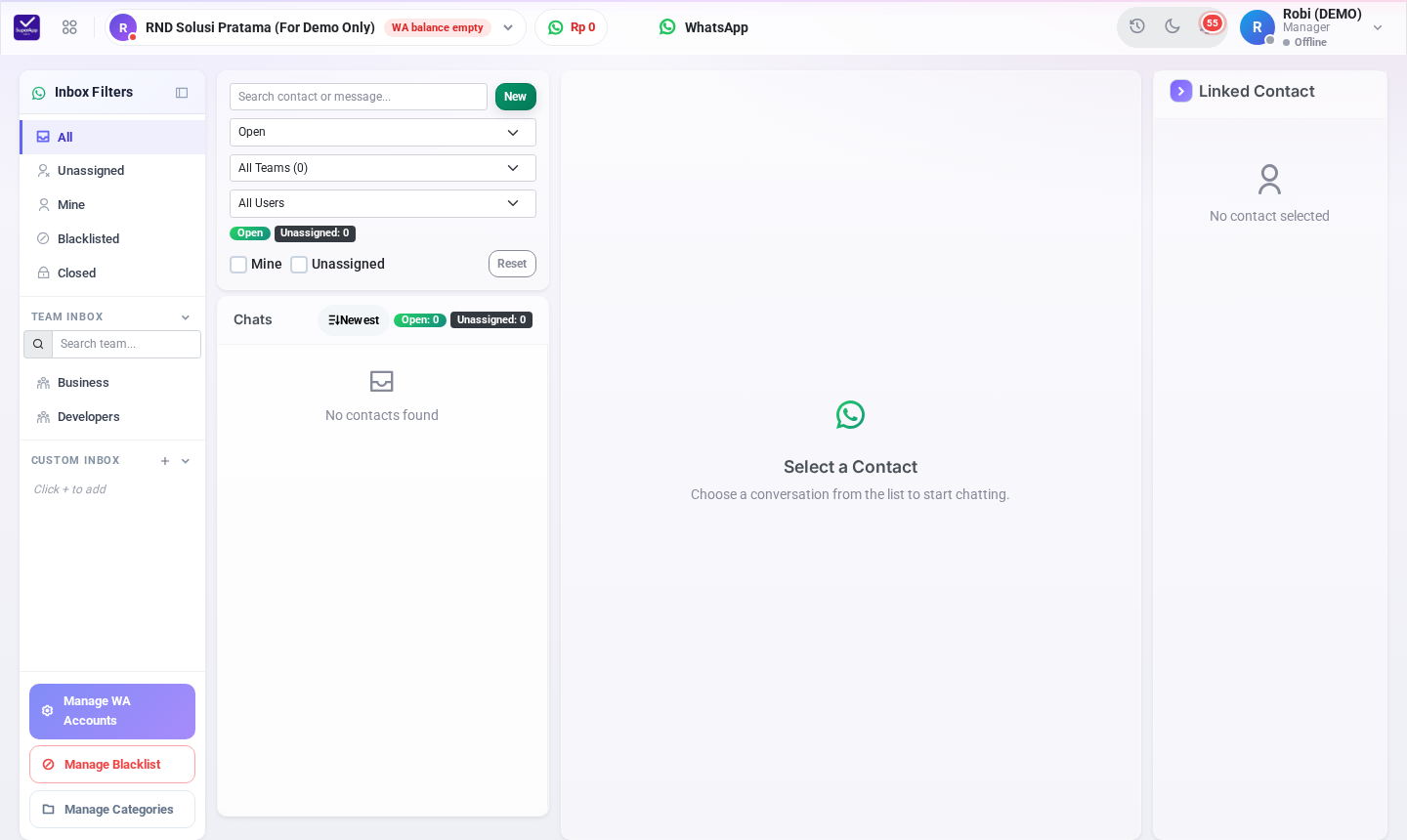Open Manage Categories

click(x=112, y=810)
